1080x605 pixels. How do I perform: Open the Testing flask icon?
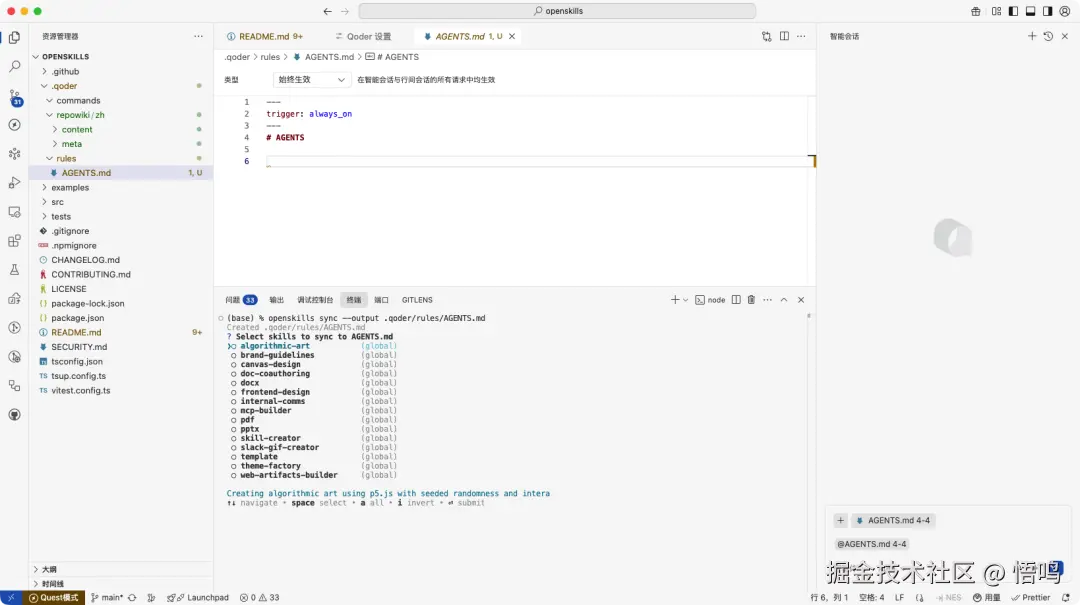[14, 269]
